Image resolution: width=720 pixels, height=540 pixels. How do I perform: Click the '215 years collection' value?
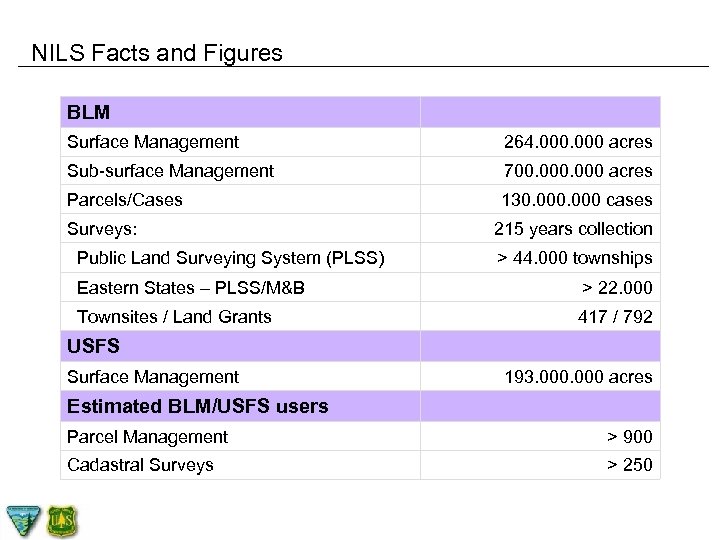coord(573,229)
